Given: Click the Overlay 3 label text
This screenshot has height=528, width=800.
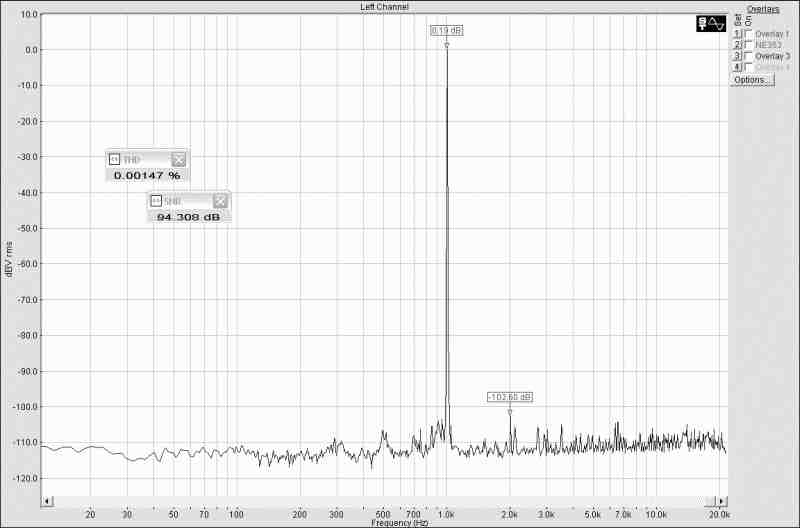Looking at the screenshot, I should pyautogui.click(x=772, y=56).
